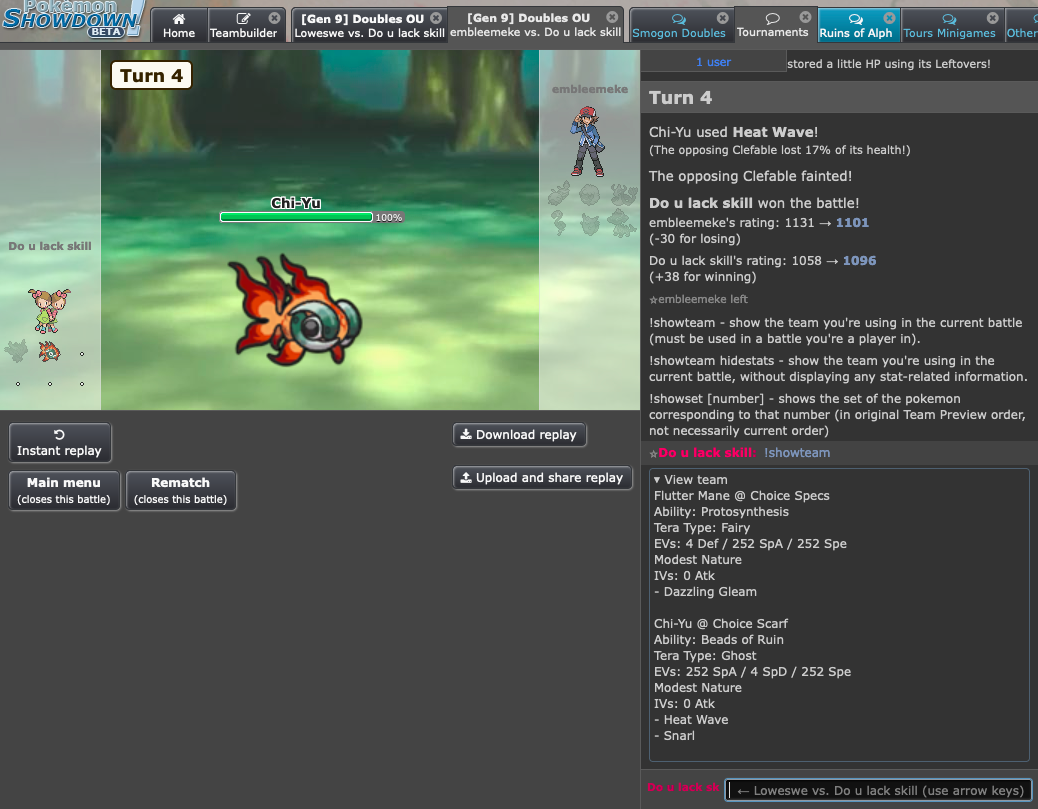Click the chat message input field
This screenshot has height=809, width=1038.
(878, 790)
